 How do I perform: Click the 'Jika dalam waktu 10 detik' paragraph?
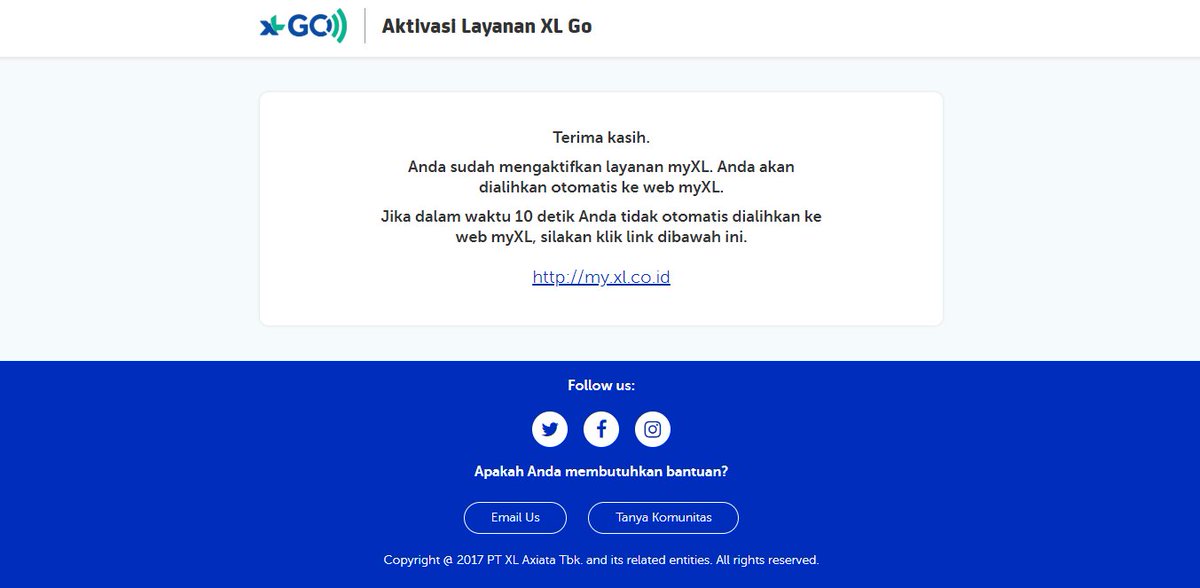(601, 227)
